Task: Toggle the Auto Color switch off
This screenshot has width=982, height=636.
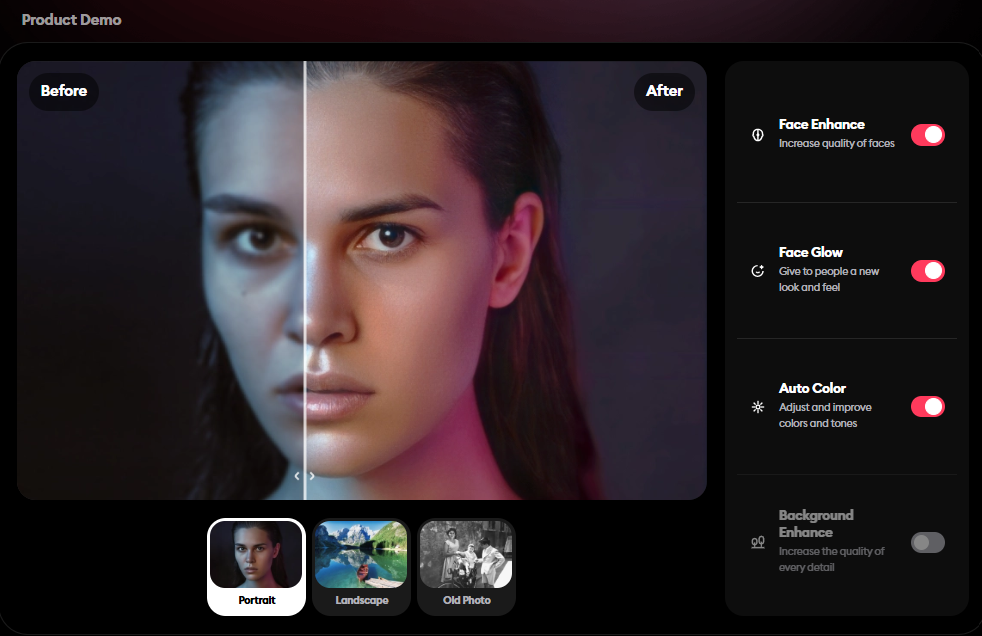Action: [927, 407]
